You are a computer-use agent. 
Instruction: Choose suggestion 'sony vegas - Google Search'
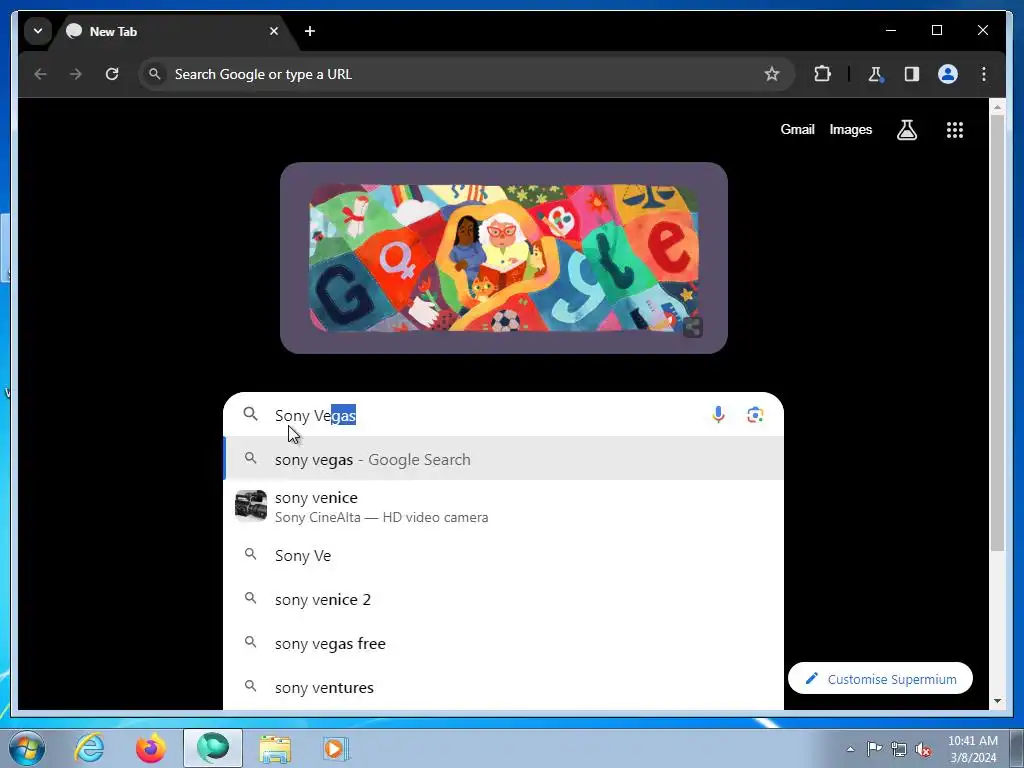tap(503, 459)
